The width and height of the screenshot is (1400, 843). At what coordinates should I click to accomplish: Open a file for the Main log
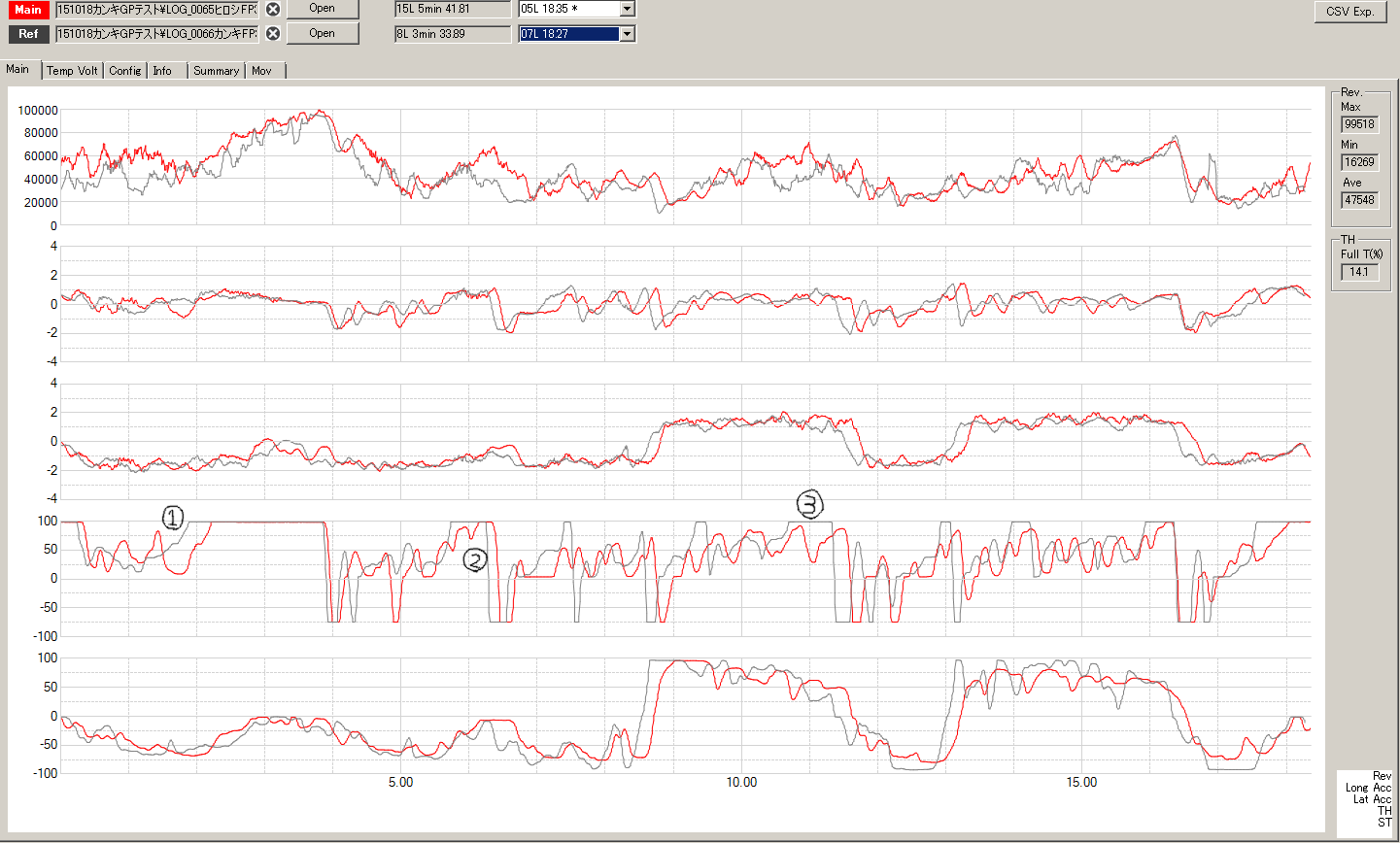point(323,9)
